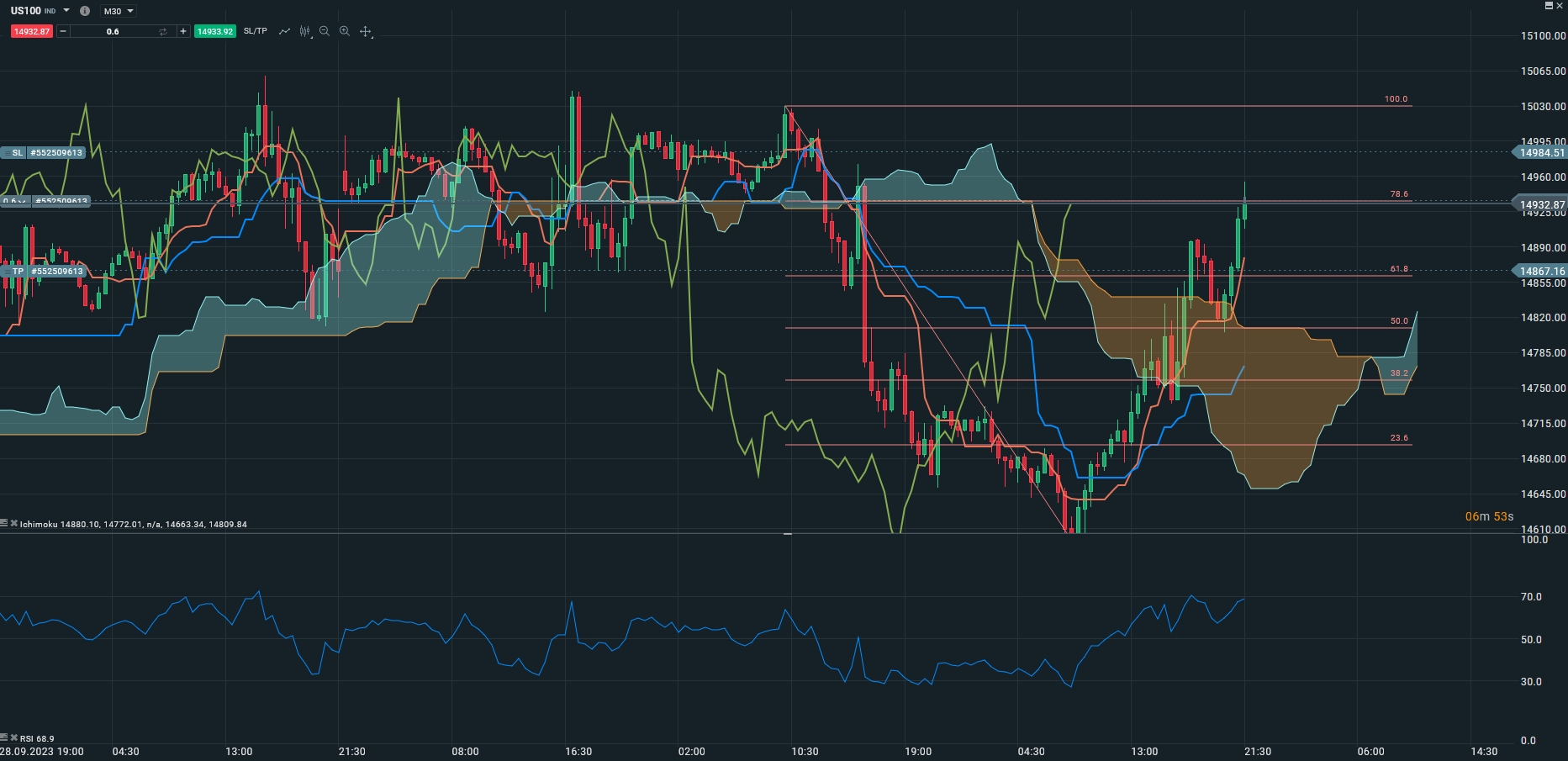This screenshot has height=761, width=1568.
Task: Zoom out the chart with the magnifier icon
Action: [x=325, y=31]
